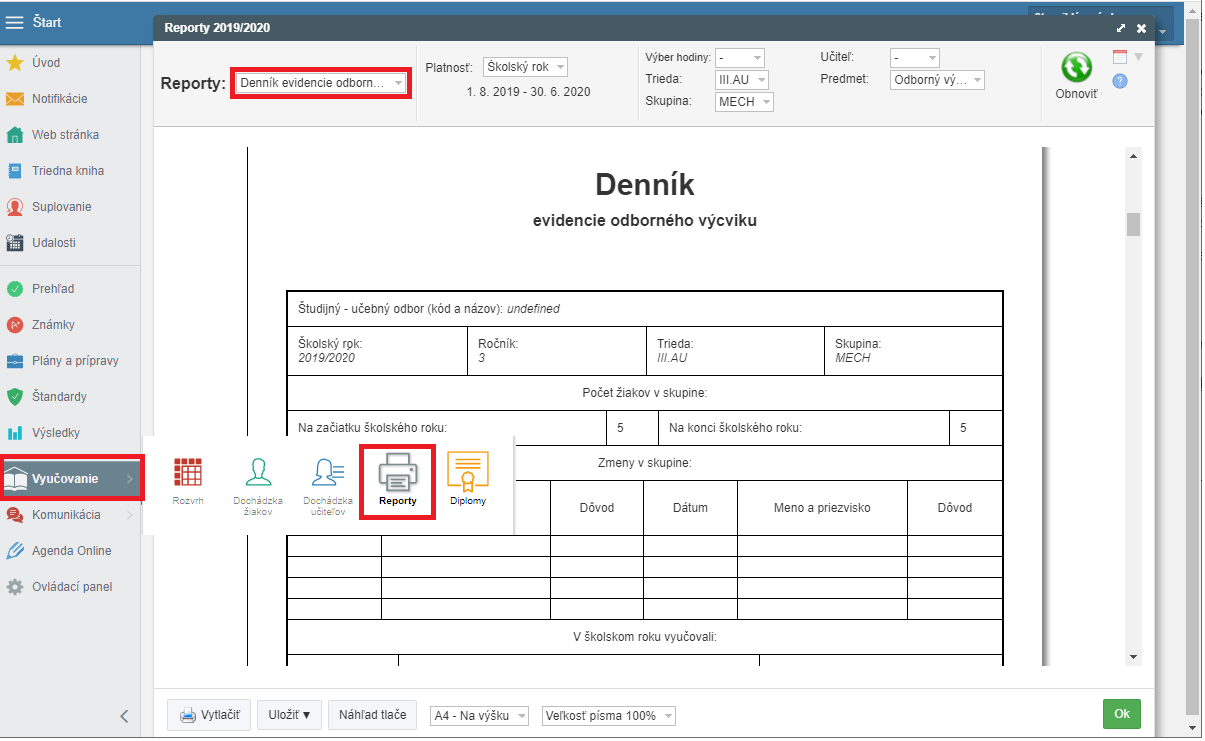This screenshot has width=1205, height=741.
Task: Open Dochádzka učiteľov icon
Action: coord(328,473)
